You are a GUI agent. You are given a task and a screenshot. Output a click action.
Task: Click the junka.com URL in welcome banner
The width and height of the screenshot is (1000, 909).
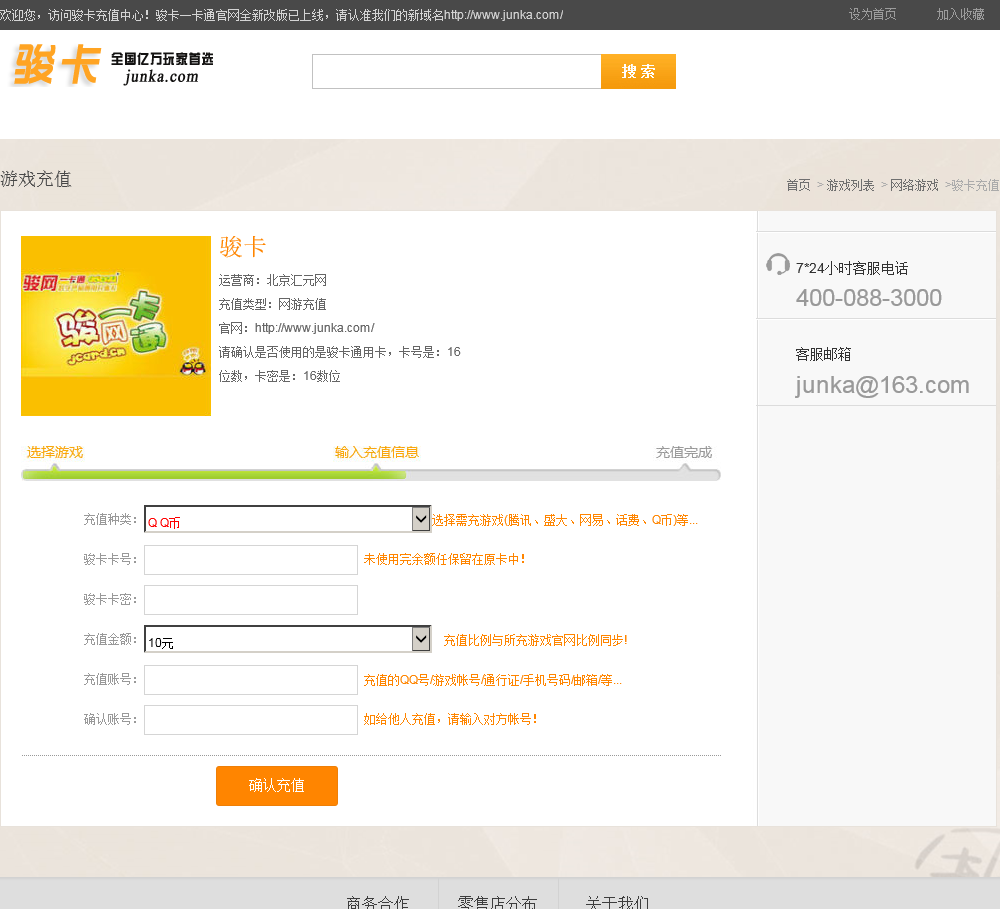pyautogui.click(x=504, y=15)
